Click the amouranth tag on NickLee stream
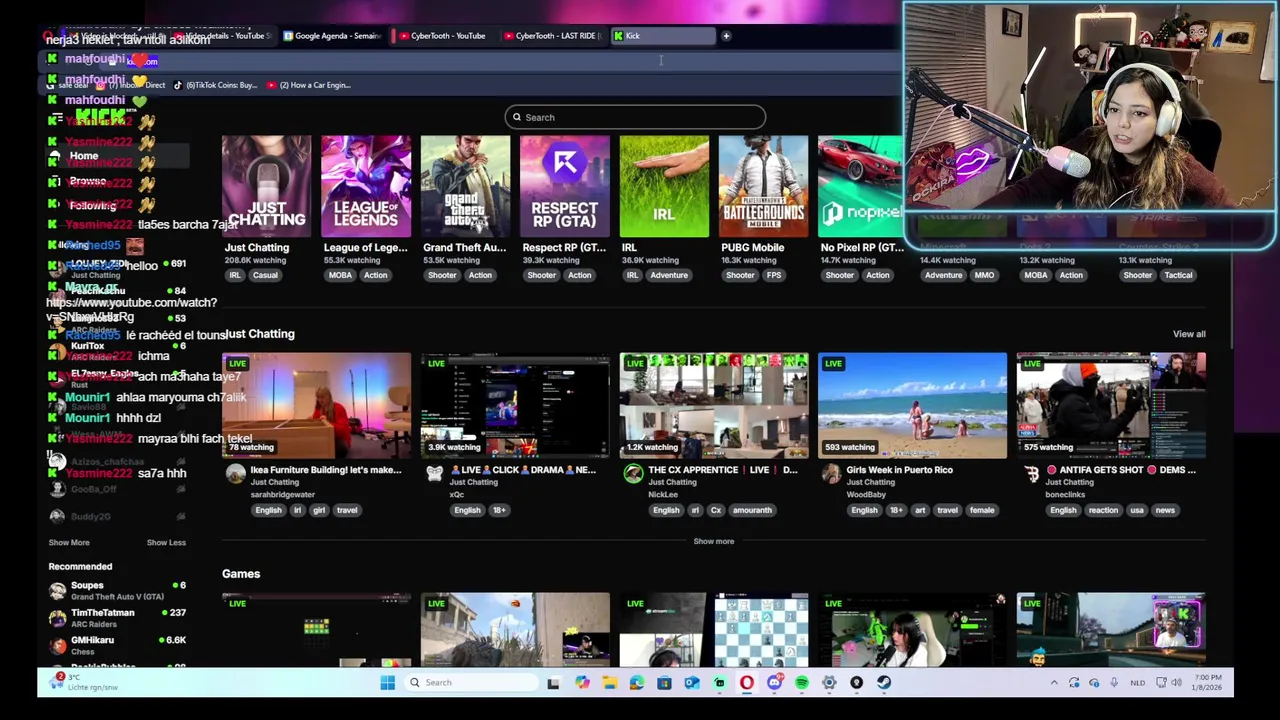Viewport: 1280px width, 720px height. [x=752, y=510]
